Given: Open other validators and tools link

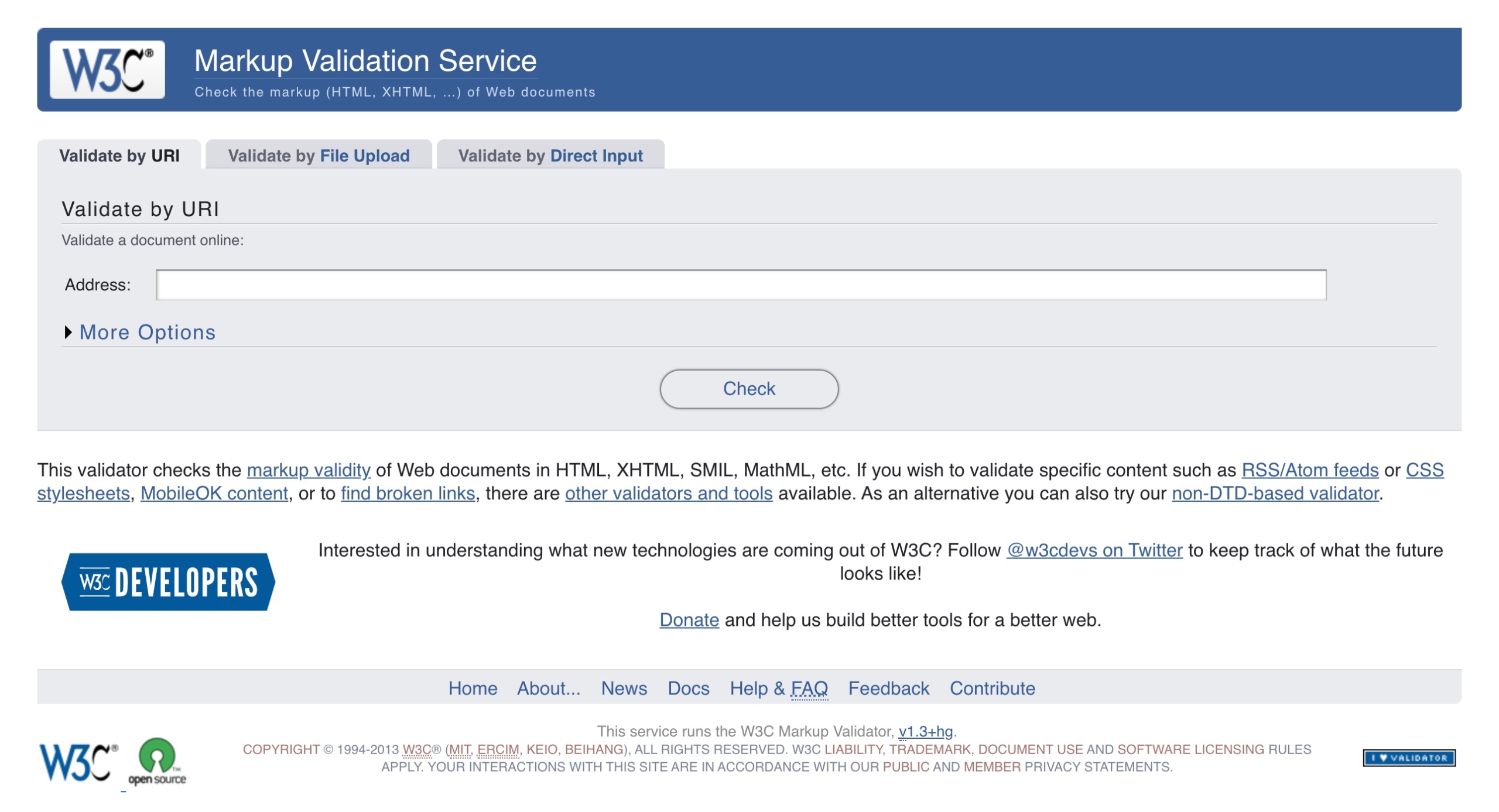Looking at the screenshot, I should pyautogui.click(x=669, y=494).
